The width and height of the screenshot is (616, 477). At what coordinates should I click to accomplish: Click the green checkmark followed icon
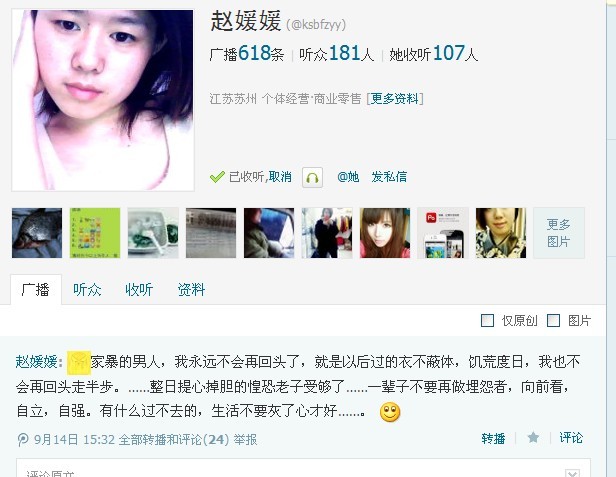tap(217, 177)
